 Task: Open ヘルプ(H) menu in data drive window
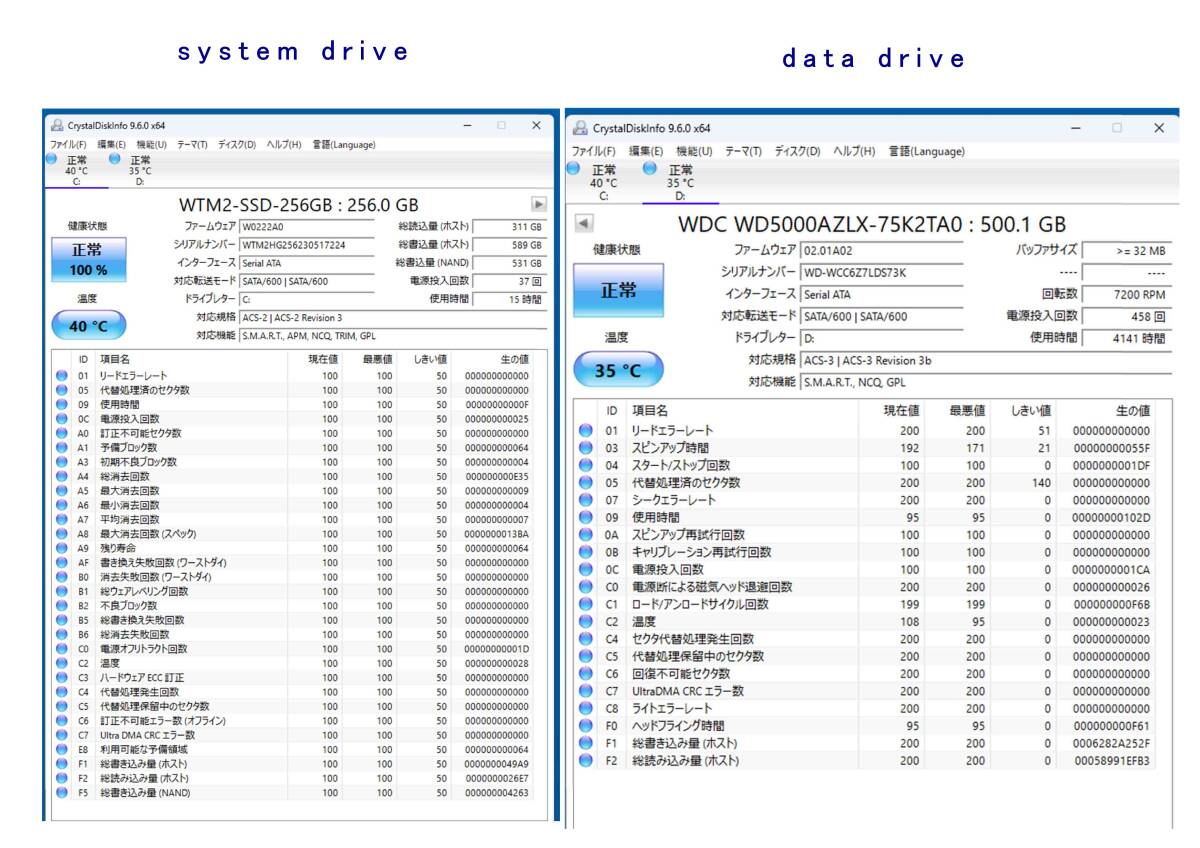(854, 151)
